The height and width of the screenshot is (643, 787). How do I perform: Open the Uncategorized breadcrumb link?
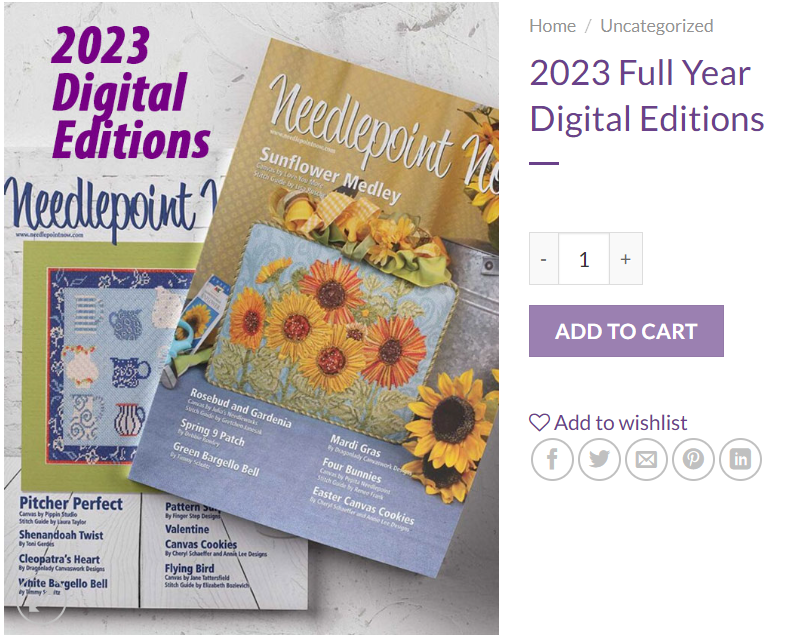coord(657,26)
